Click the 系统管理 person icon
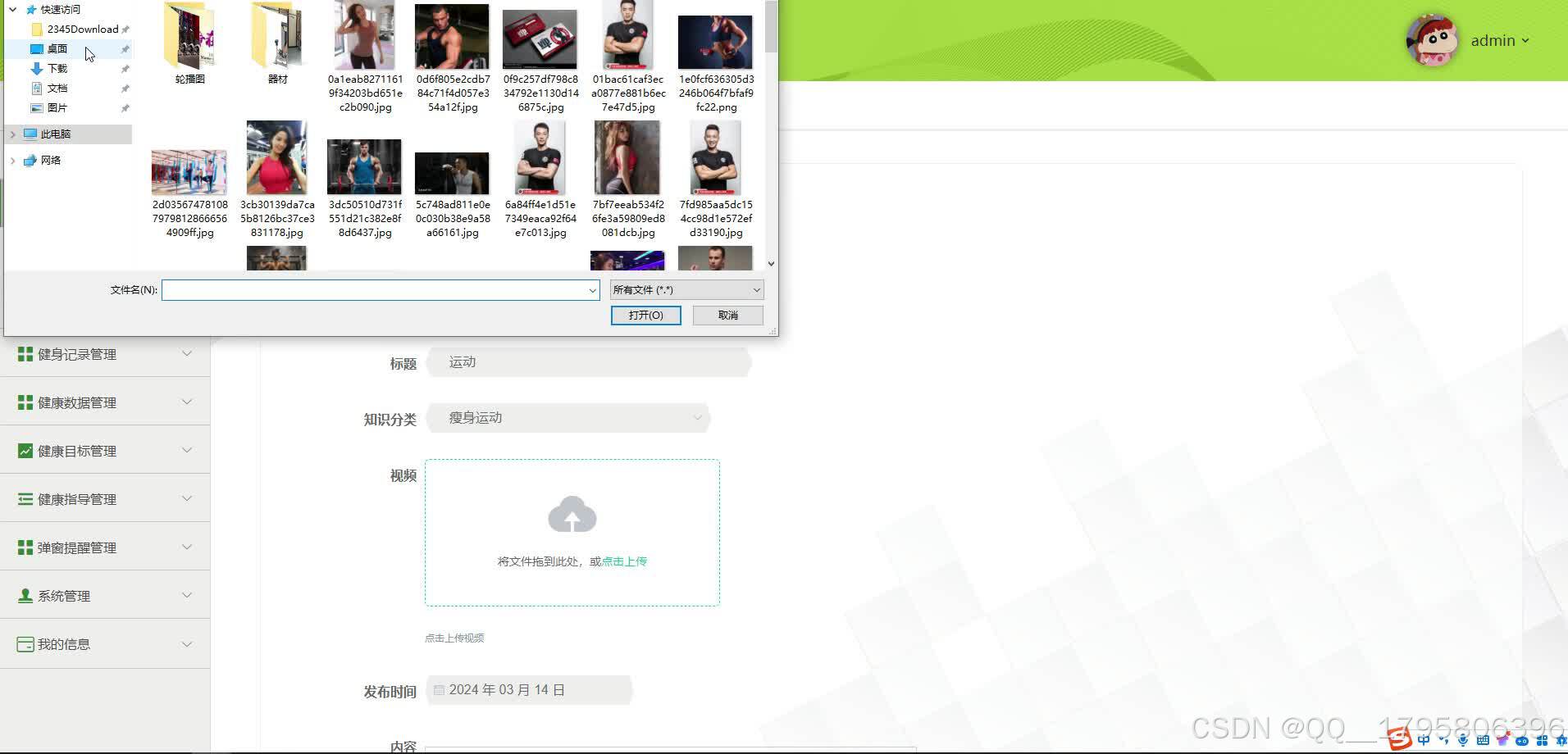The image size is (1568, 754). click(x=25, y=596)
